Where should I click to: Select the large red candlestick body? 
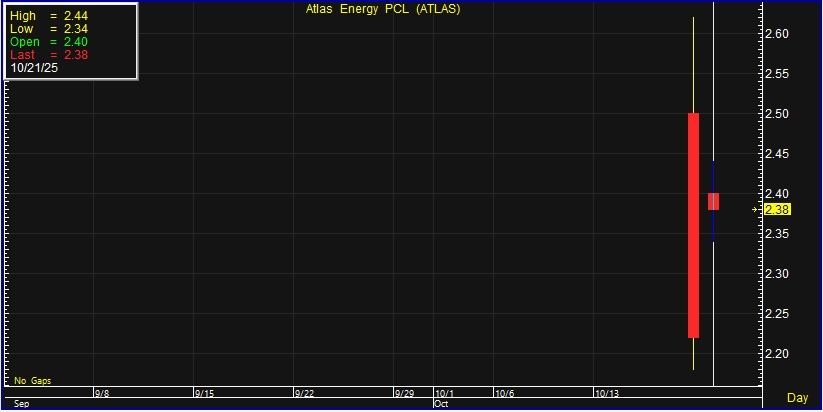[x=693, y=225]
